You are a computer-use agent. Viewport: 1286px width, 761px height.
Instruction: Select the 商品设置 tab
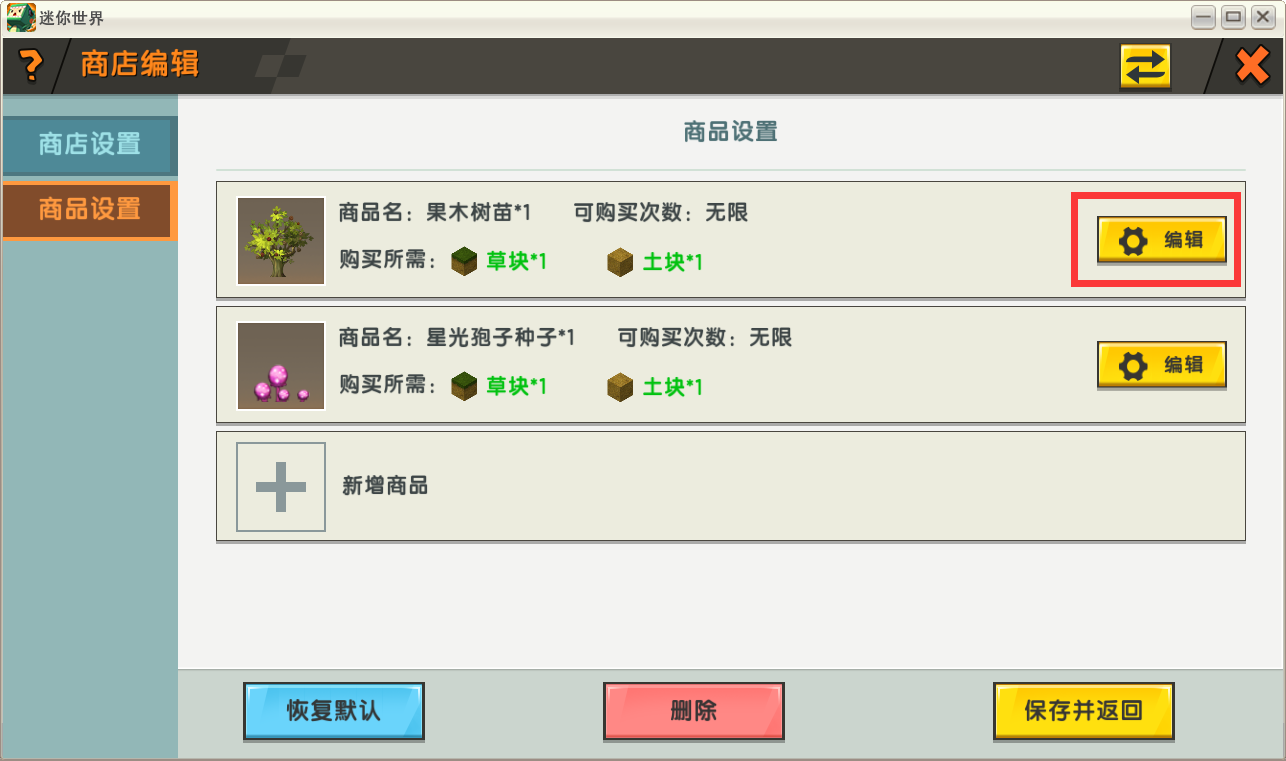[x=89, y=210]
